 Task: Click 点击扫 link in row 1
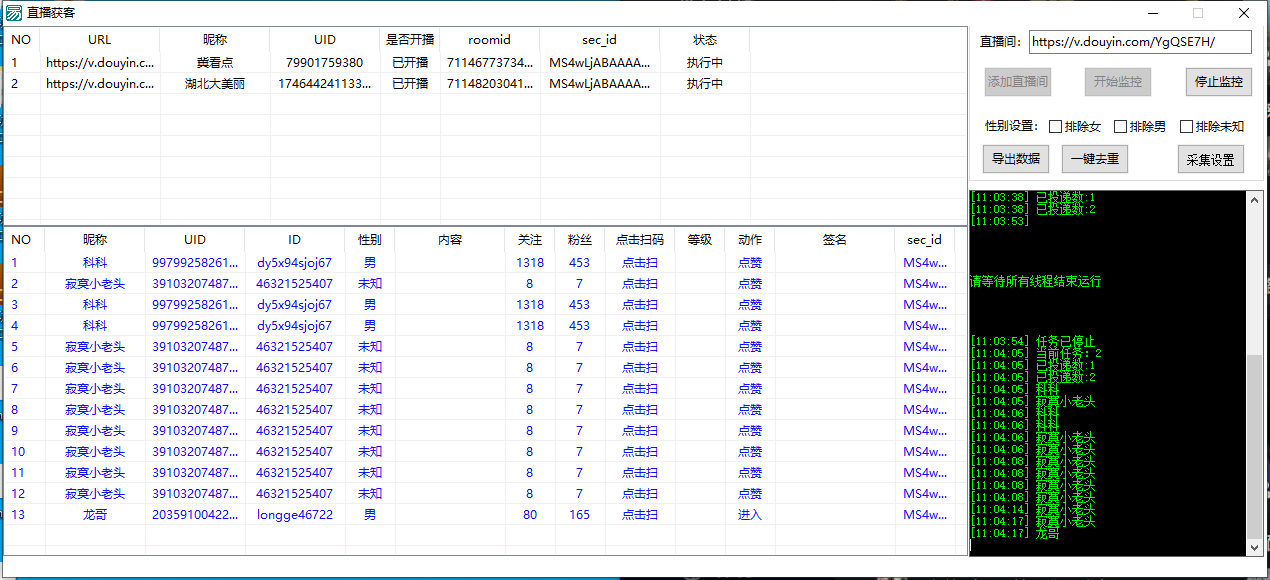(x=640, y=263)
